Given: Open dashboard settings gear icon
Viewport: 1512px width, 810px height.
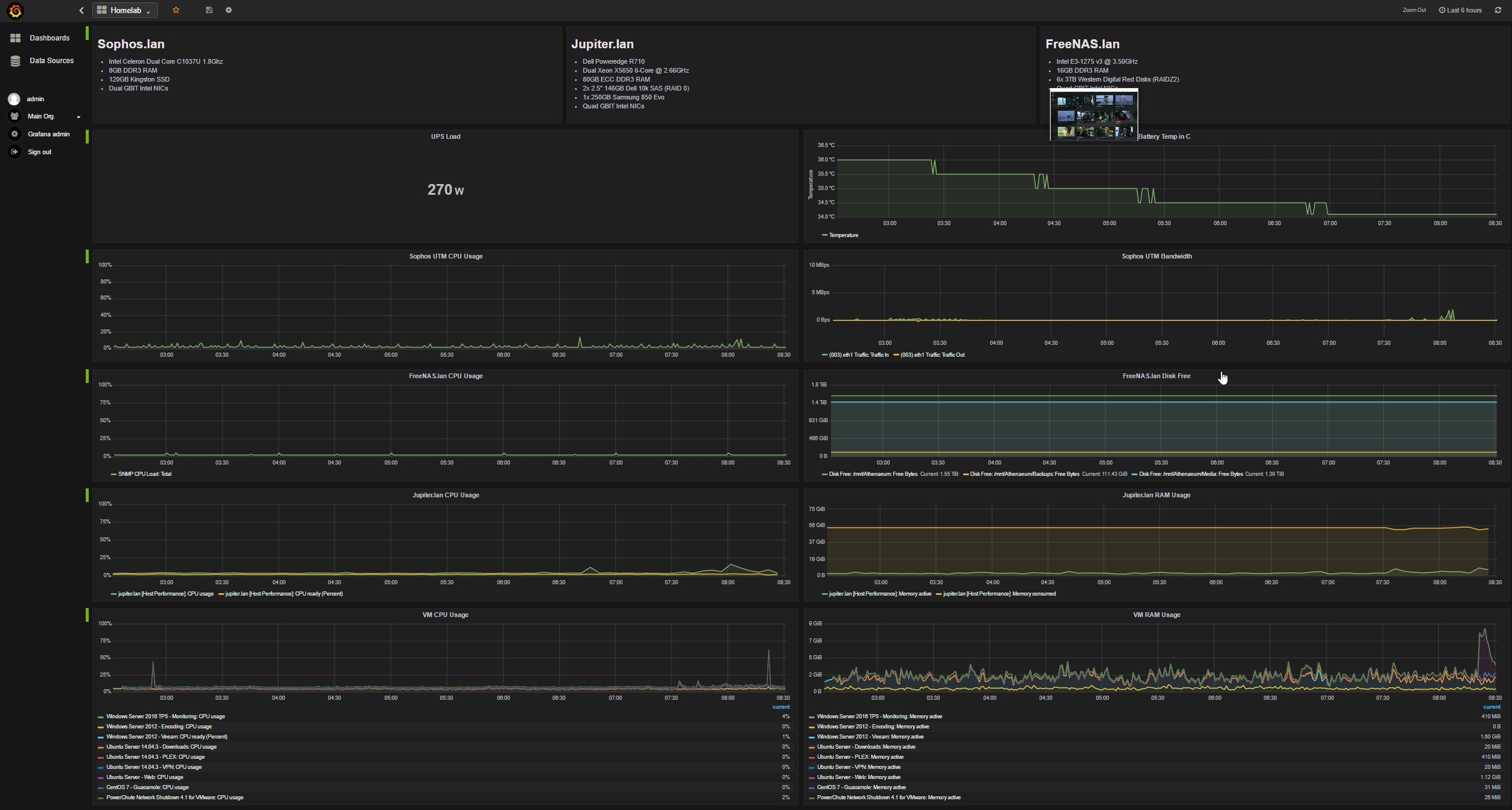Looking at the screenshot, I should [229, 10].
